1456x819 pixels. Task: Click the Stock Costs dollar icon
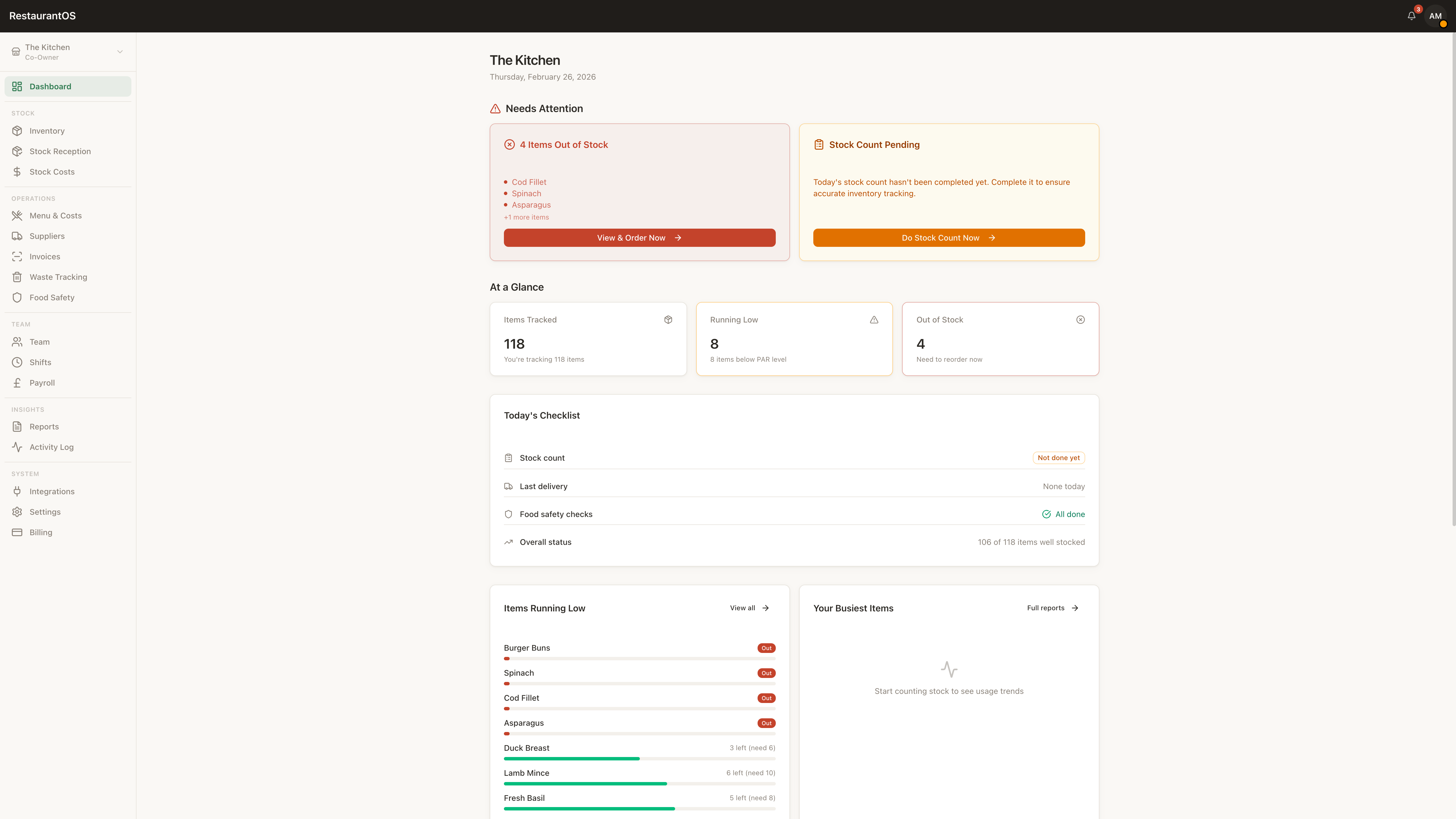17,172
